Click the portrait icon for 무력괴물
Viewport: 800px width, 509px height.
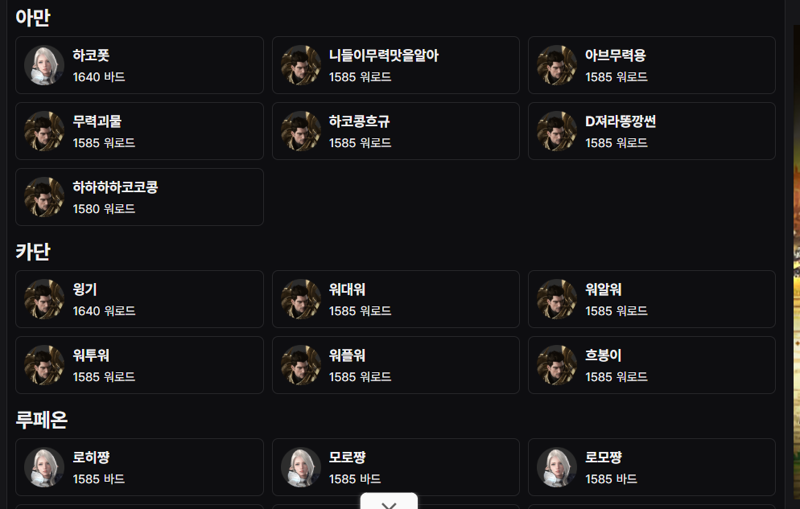tap(44, 131)
